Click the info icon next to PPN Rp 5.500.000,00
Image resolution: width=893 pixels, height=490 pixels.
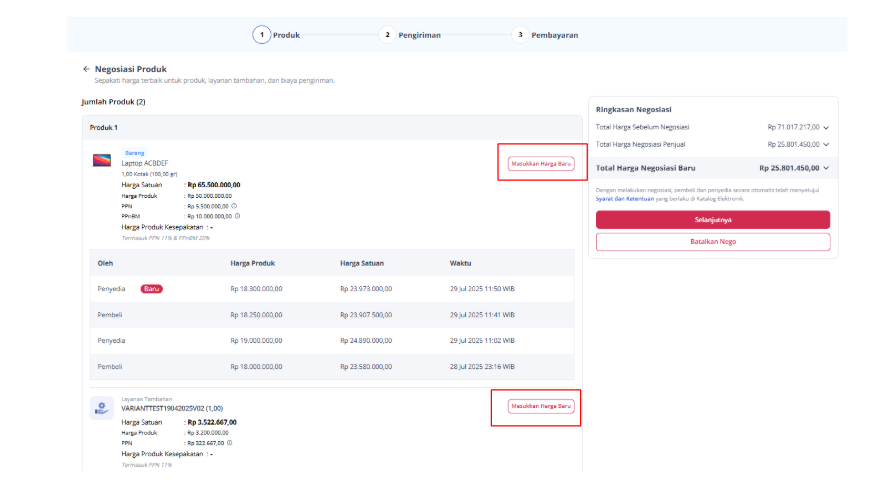click(x=234, y=206)
